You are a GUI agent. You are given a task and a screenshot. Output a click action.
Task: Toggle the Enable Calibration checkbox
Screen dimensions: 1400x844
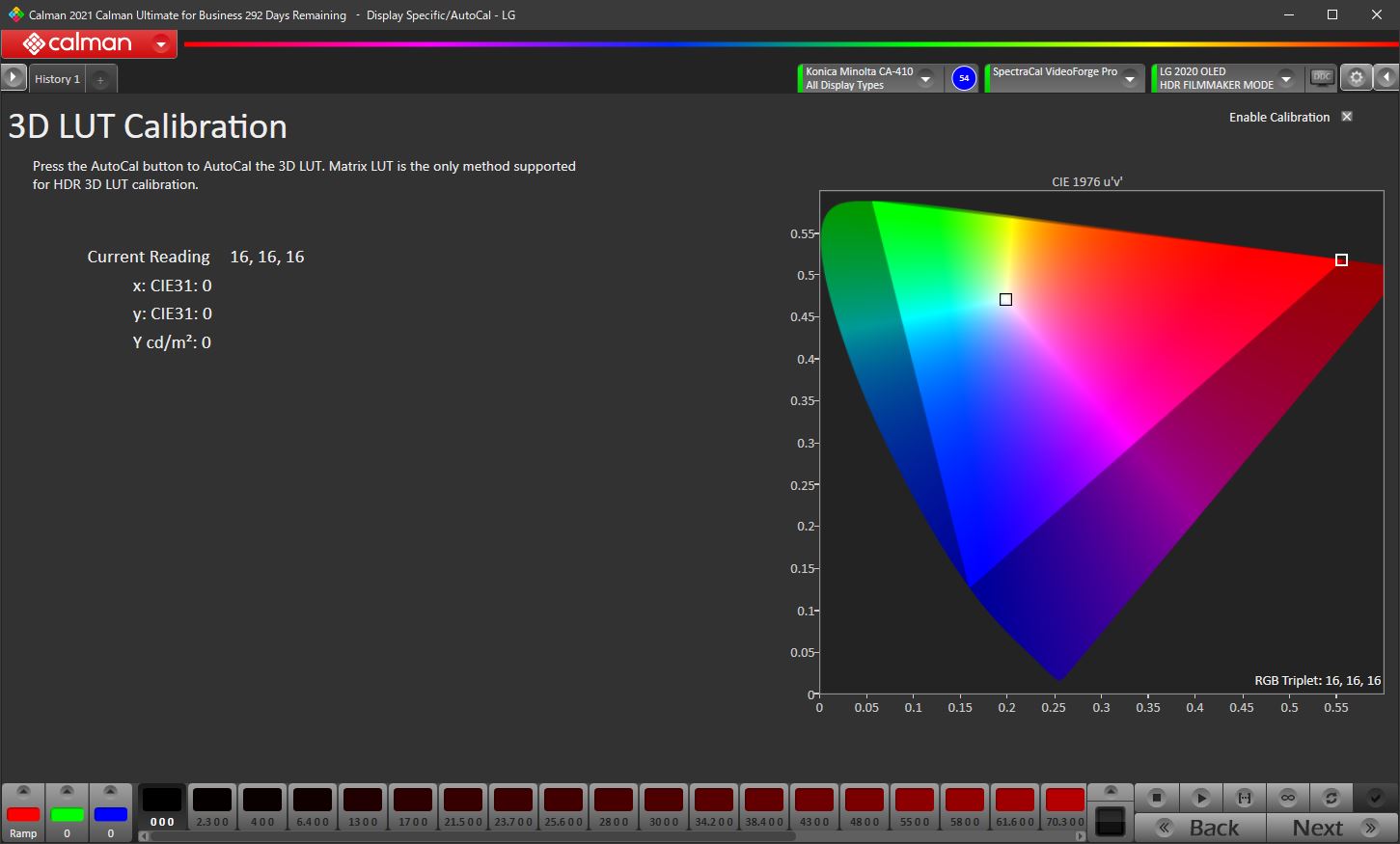(x=1347, y=117)
